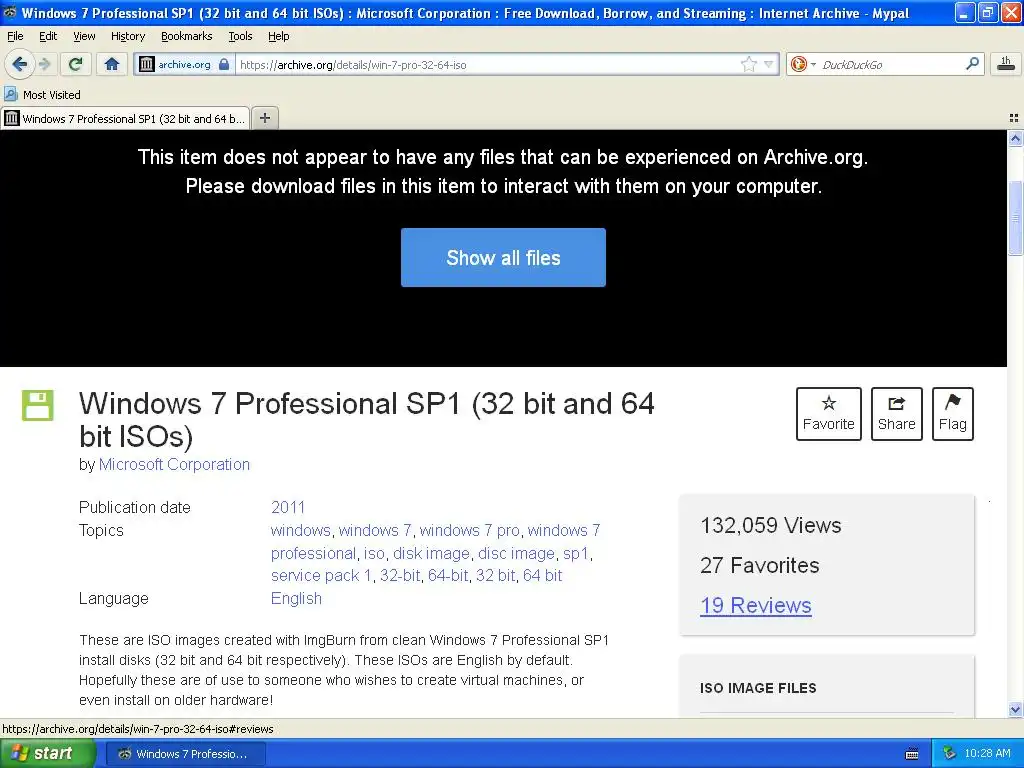This screenshot has height=768, width=1024.
Task: Go to the Home page icon
Action: [x=112, y=64]
